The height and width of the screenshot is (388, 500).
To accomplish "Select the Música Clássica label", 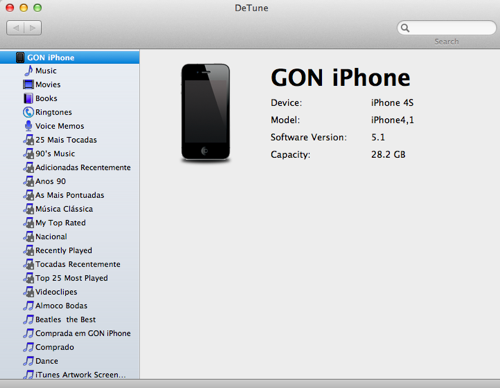I will coord(64,209).
